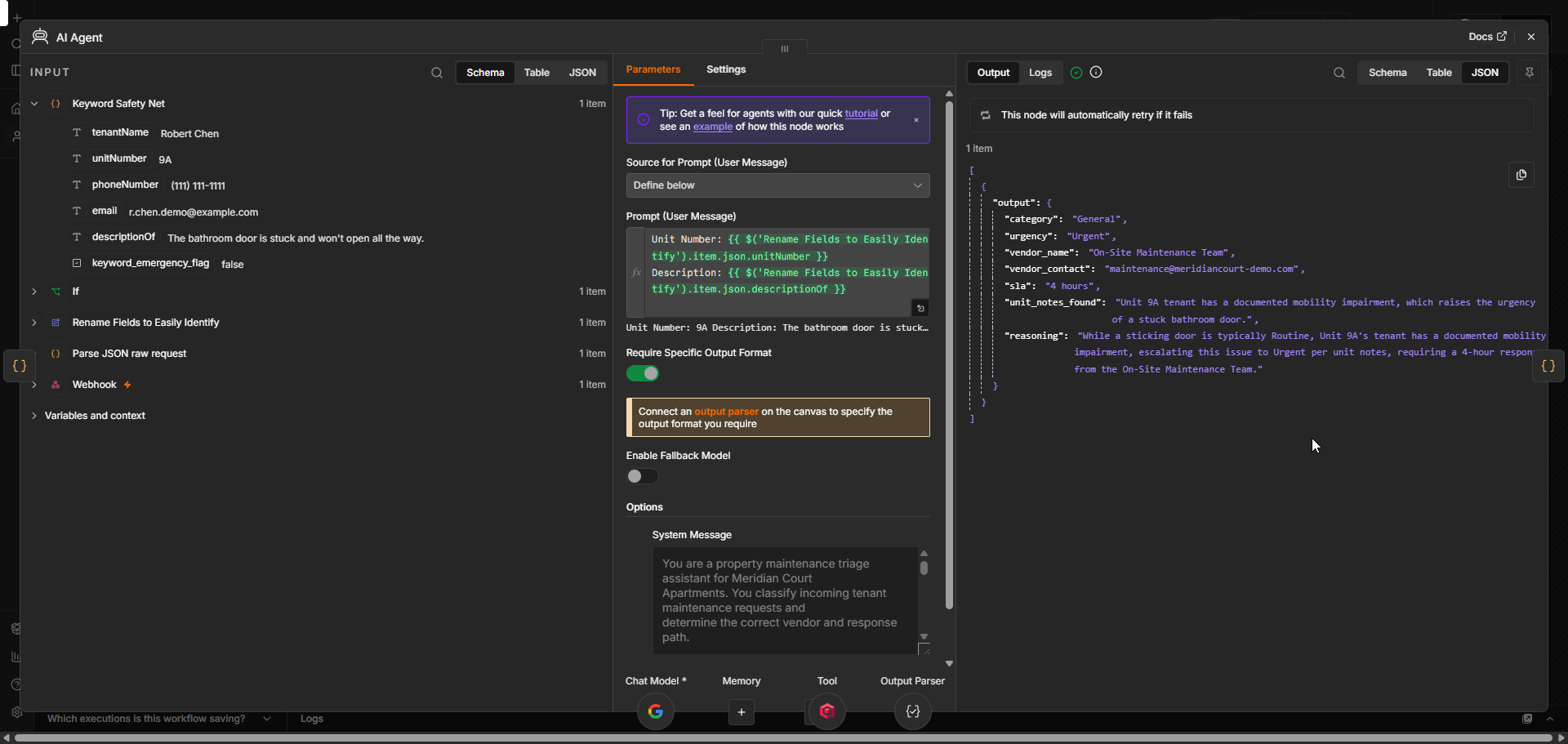Enable the Fallback Model toggle
Viewport: 1568px width, 744px height.
tap(643, 476)
